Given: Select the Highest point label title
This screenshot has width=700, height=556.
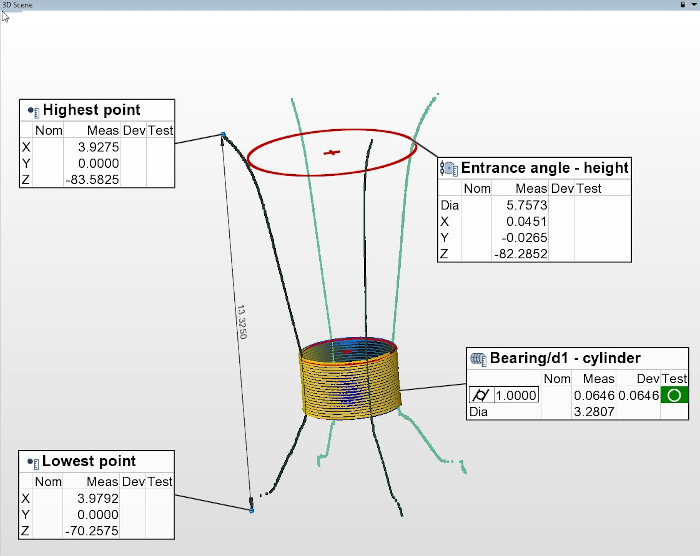Looking at the screenshot, I should [91, 110].
